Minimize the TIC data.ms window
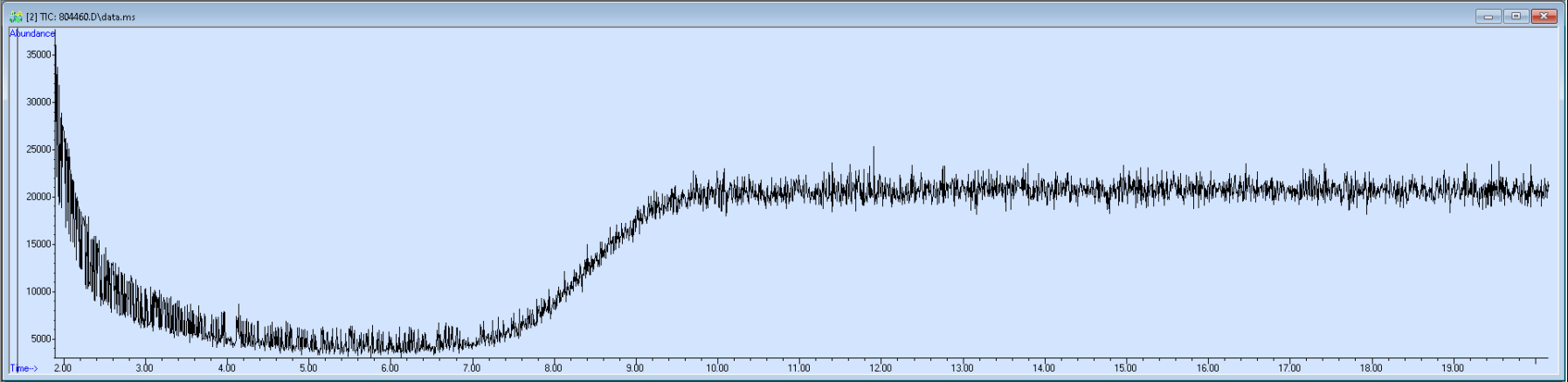The width and height of the screenshot is (1568, 382). [1488, 16]
